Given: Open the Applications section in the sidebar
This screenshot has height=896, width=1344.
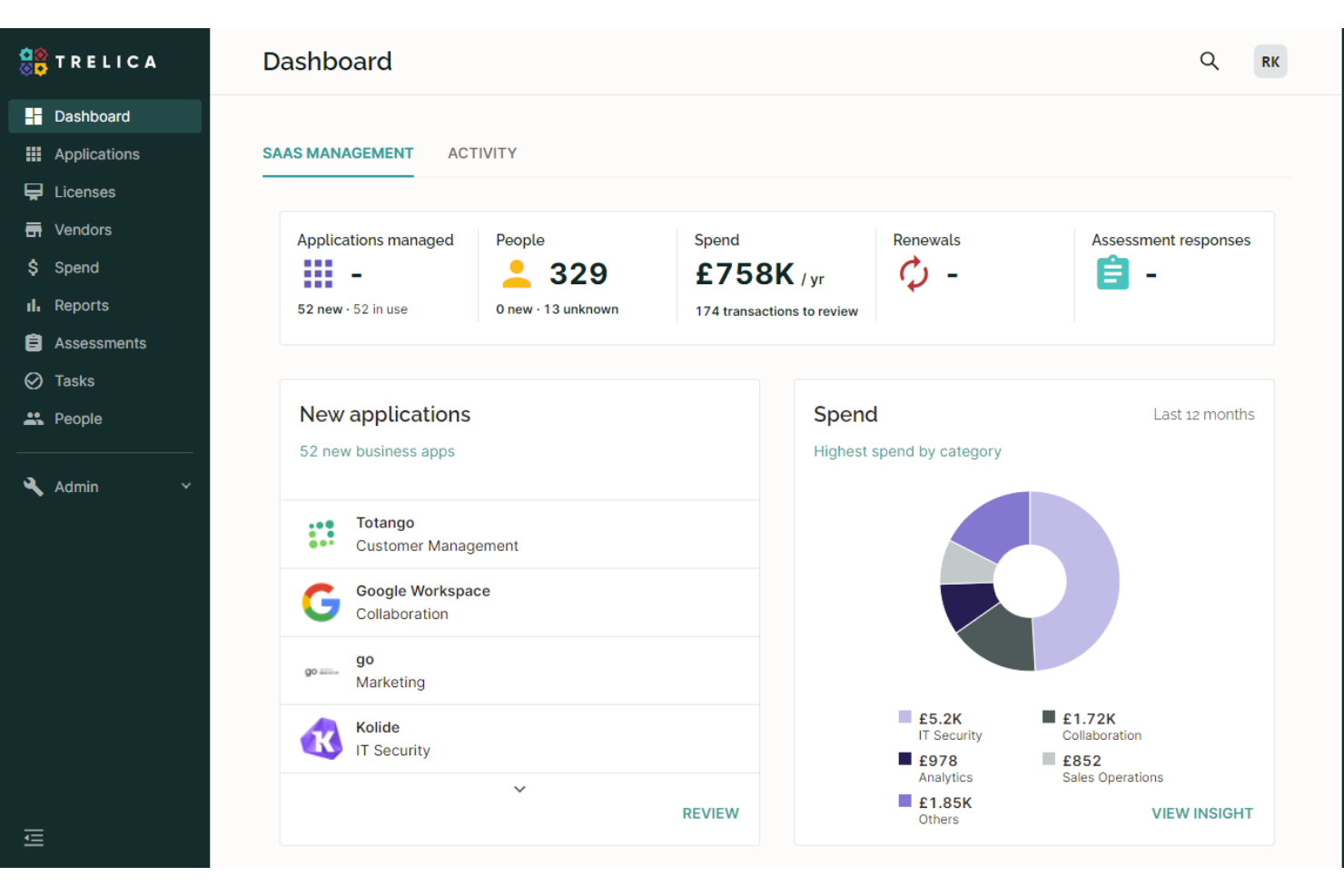Looking at the screenshot, I should tap(97, 154).
